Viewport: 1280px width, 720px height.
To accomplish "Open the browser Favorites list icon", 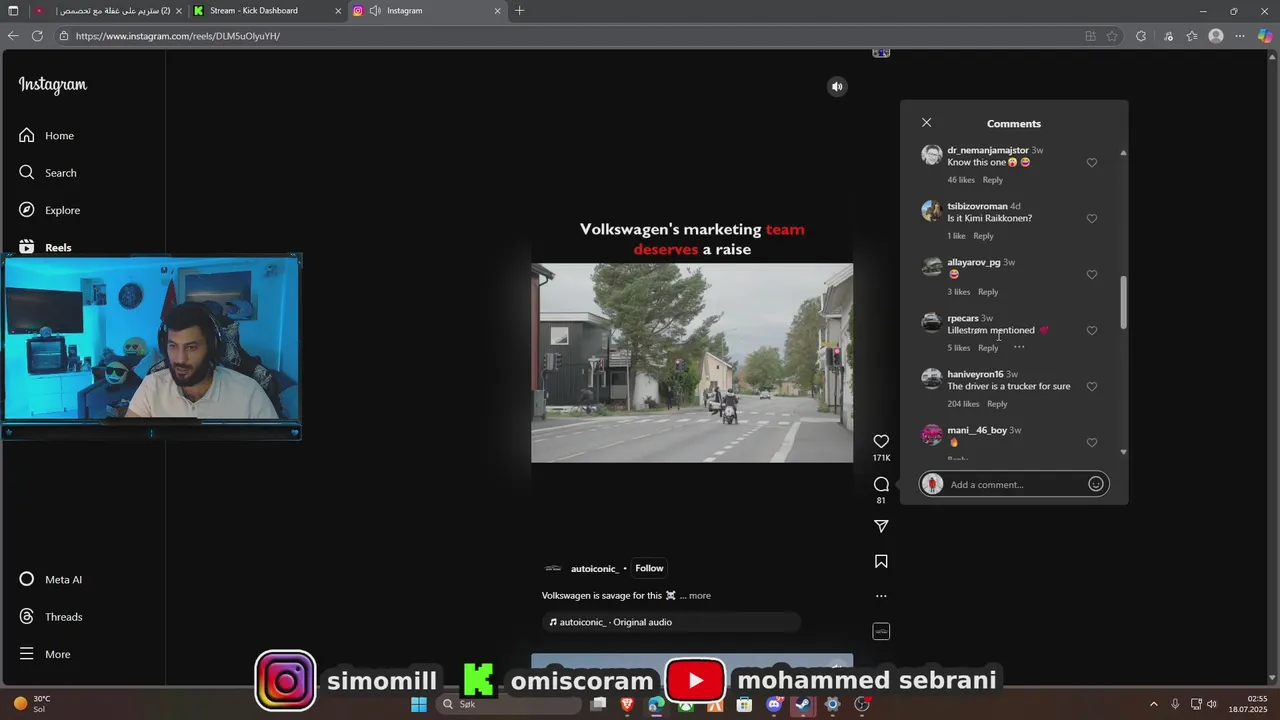I will pyautogui.click(x=1192, y=36).
